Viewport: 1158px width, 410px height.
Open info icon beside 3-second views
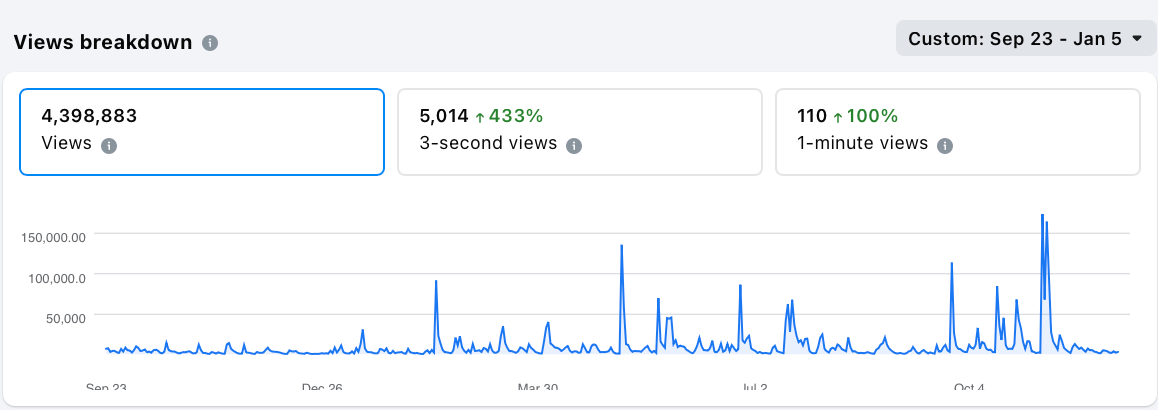[x=574, y=145]
